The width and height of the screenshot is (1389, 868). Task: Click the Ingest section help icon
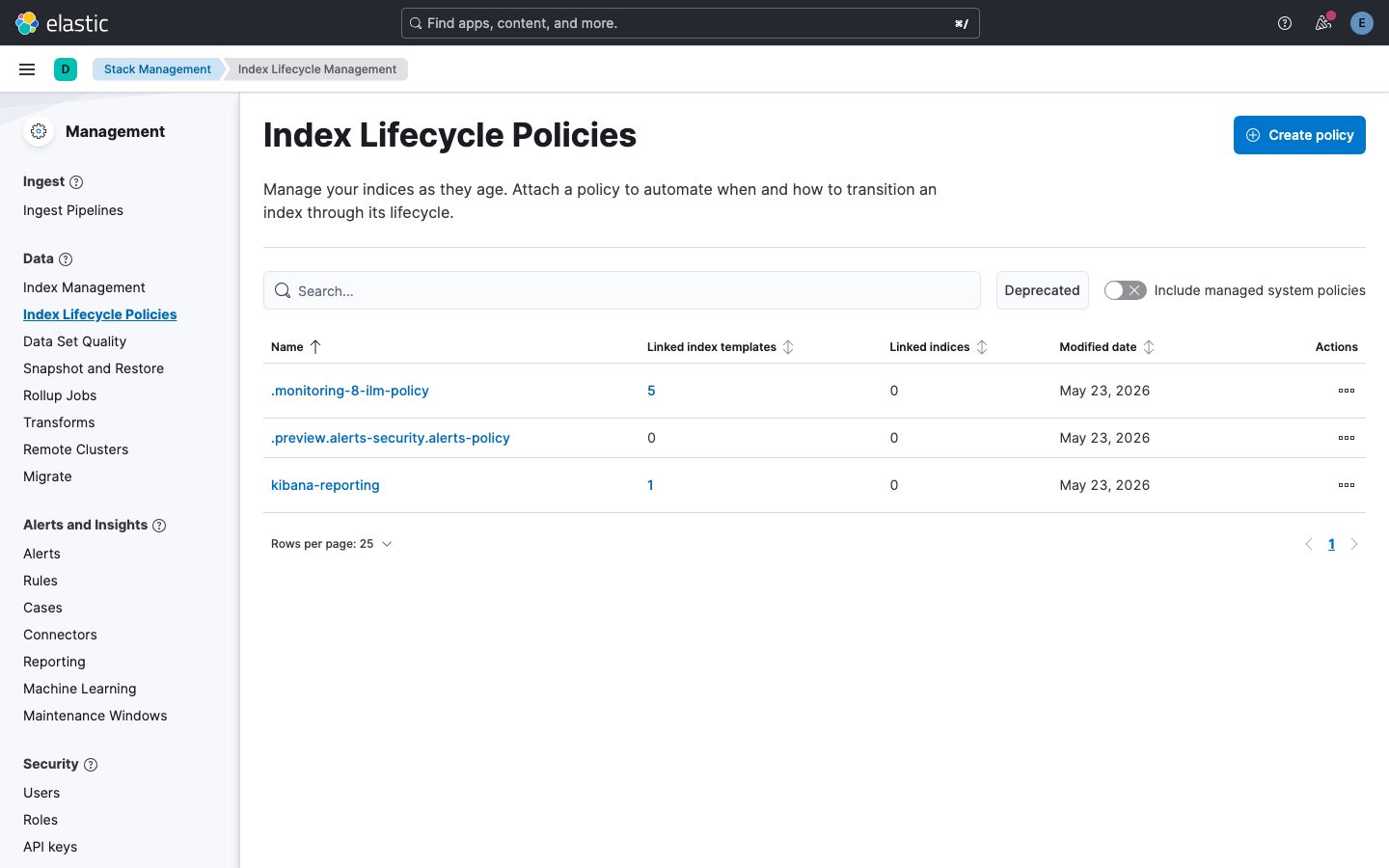click(x=76, y=182)
